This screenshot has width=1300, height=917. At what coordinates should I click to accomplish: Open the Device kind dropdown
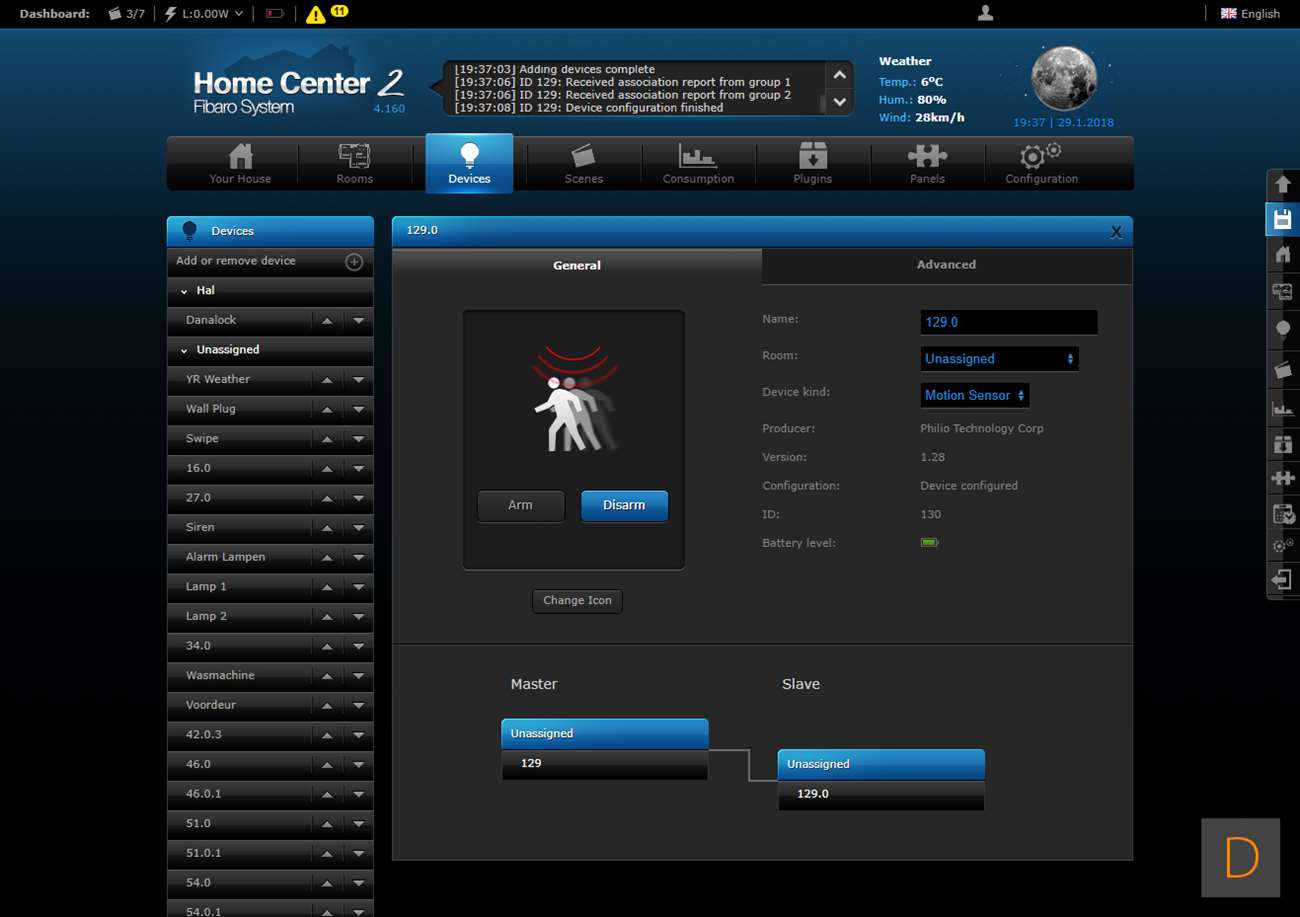pos(975,395)
